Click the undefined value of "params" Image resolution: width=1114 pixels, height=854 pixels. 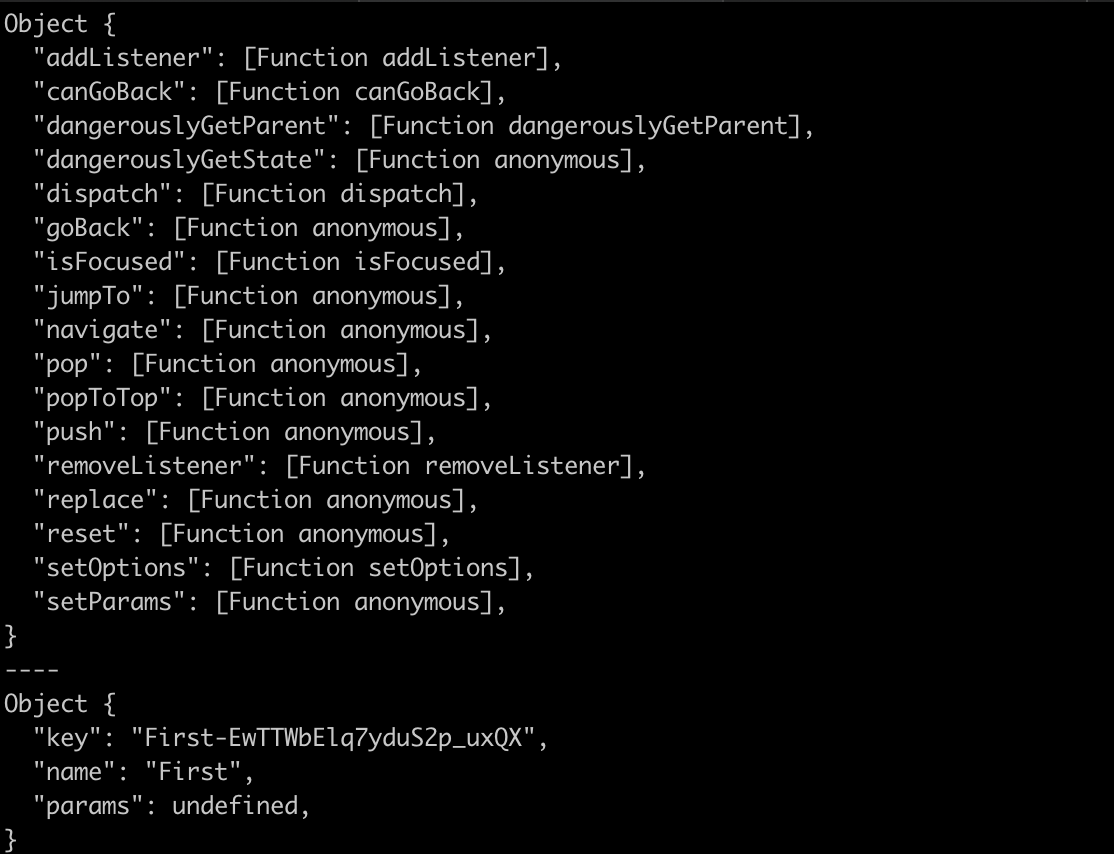click(235, 806)
